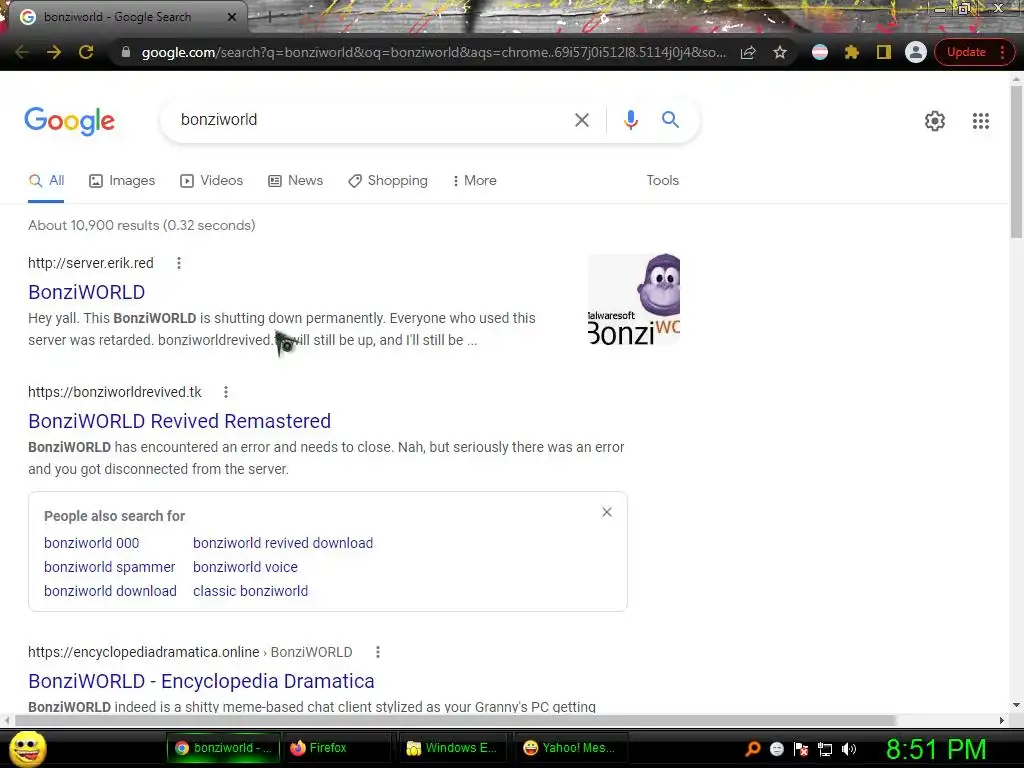Click the blue magnifier search button
1024x768 pixels.
670,120
